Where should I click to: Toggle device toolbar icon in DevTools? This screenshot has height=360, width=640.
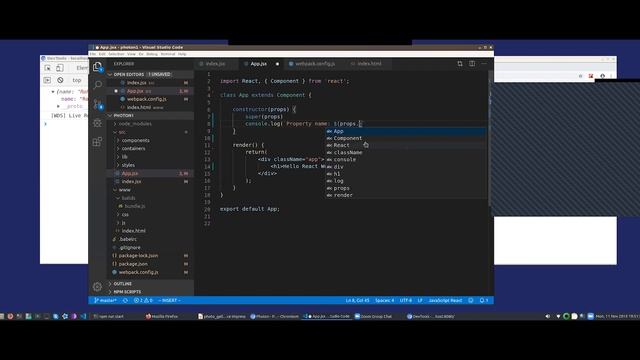coord(60,68)
